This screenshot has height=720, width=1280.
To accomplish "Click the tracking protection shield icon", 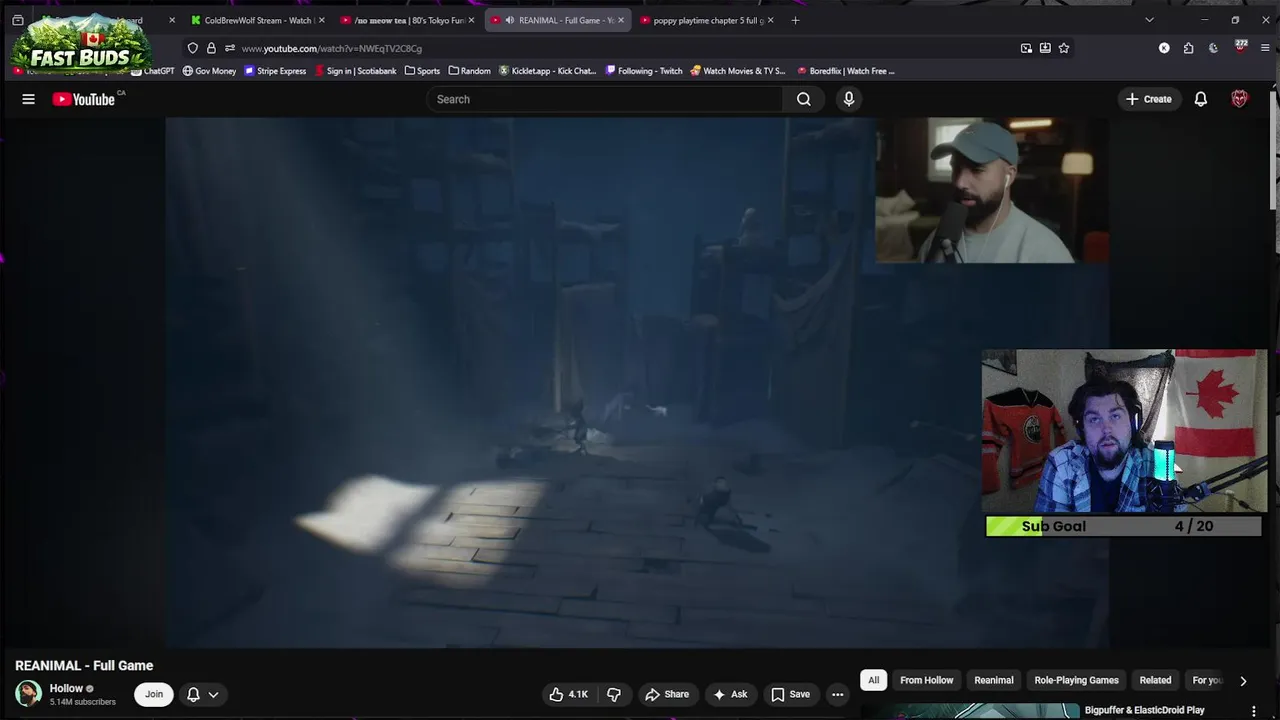I will (x=193, y=48).
